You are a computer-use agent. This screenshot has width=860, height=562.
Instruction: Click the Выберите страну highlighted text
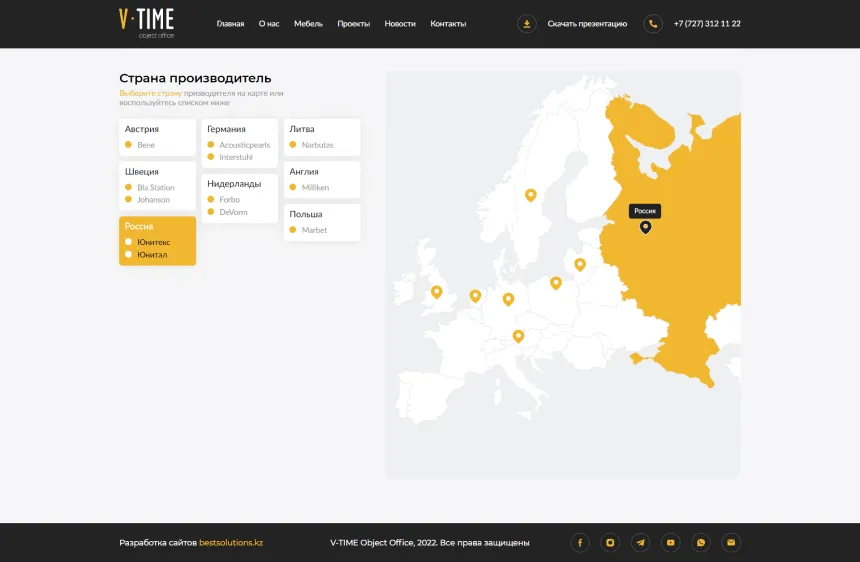pos(150,93)
